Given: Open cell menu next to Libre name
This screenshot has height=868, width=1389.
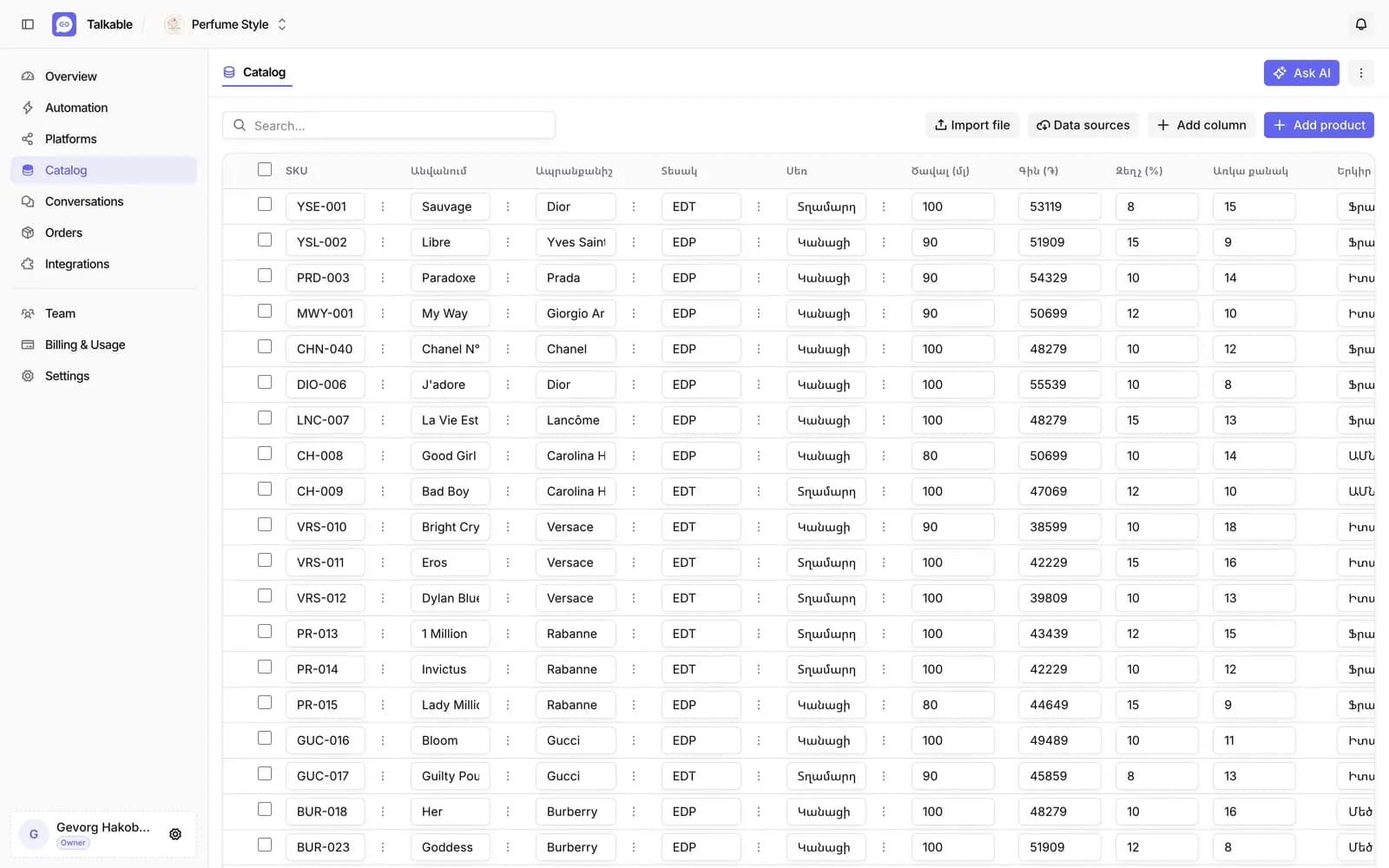Looking at the screenshot, I should pyautogui.click(x=508, y=242).
